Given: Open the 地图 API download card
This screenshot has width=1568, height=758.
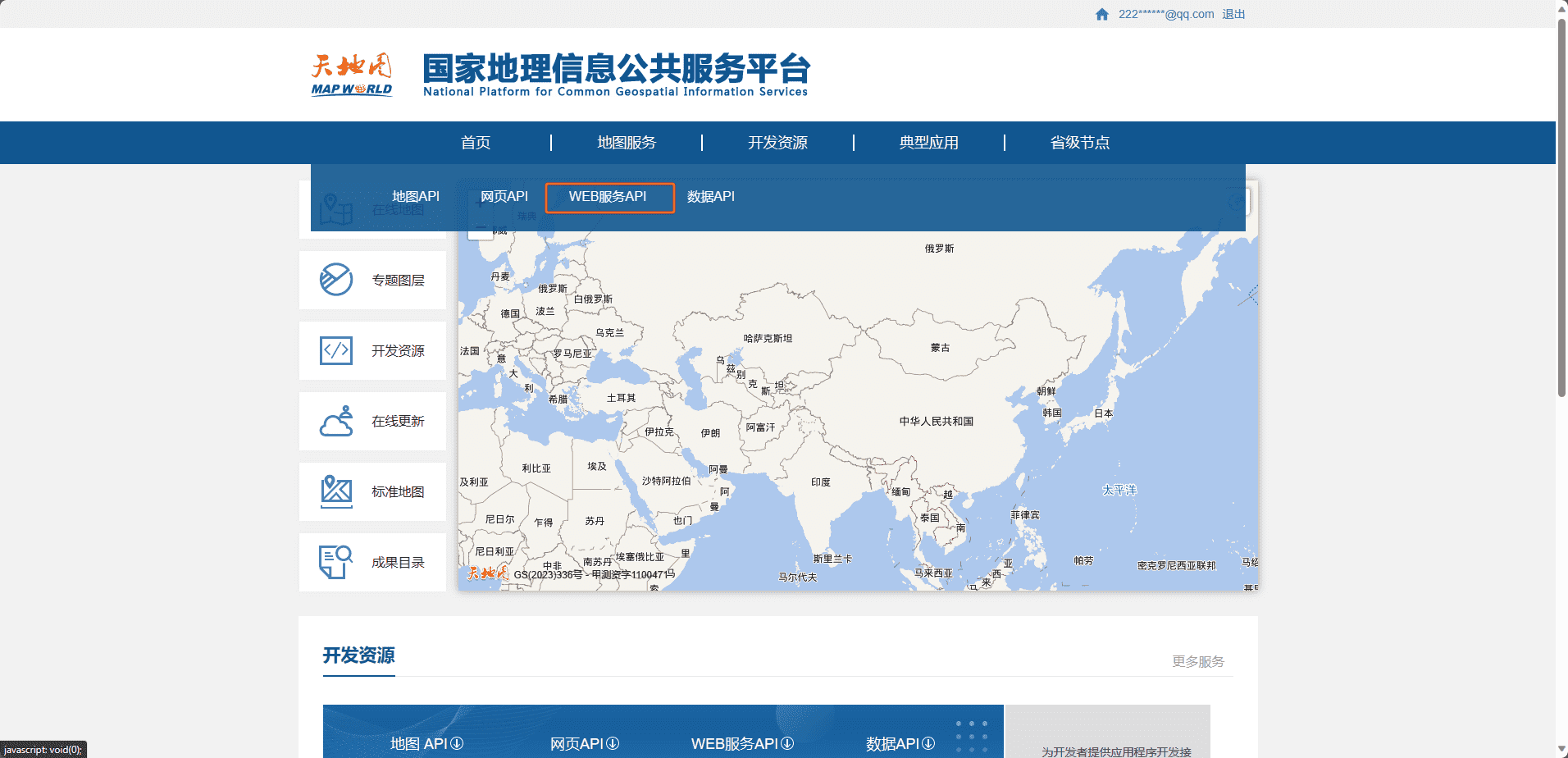Looking at the screenshot, I should pos(426,743).
